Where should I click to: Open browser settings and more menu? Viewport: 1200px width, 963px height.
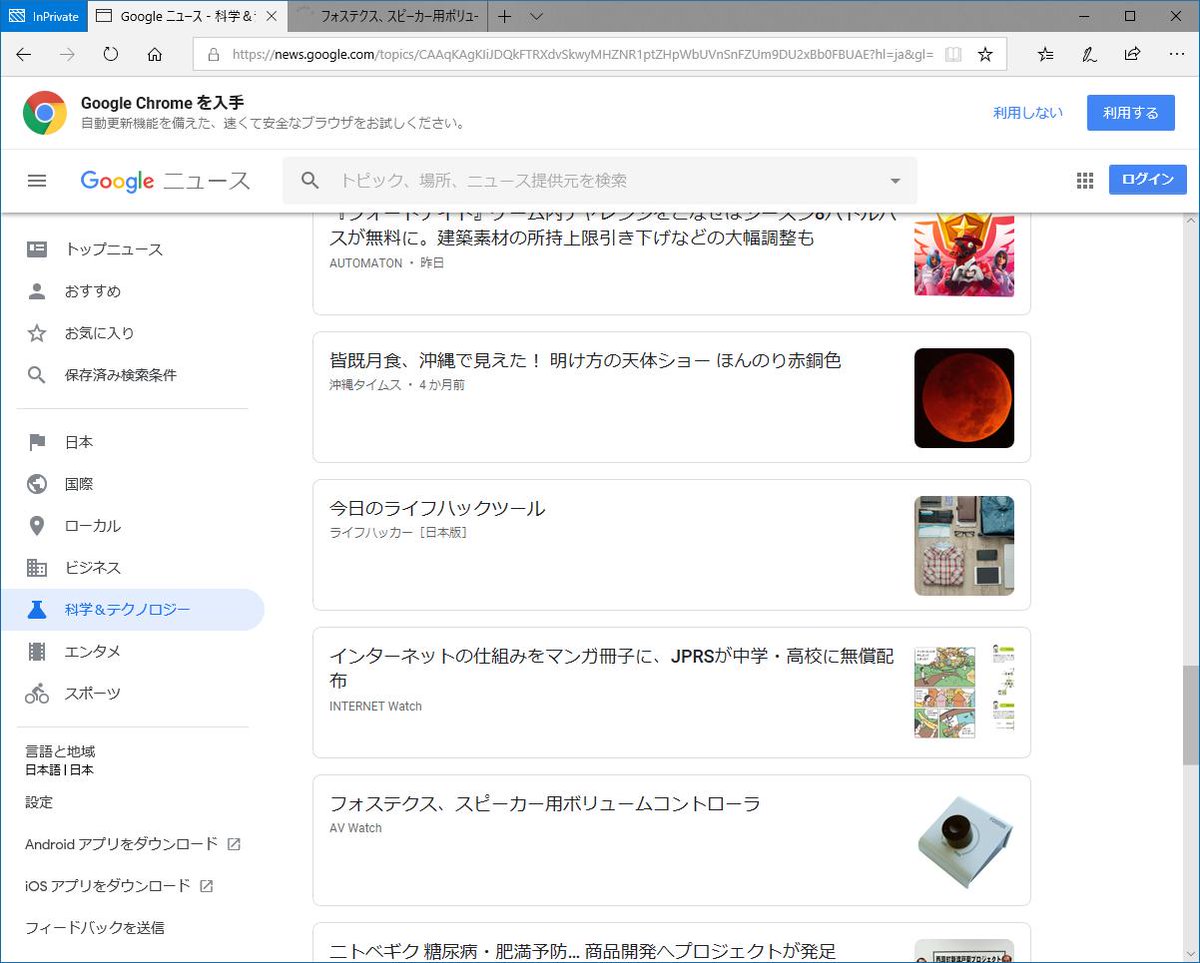pos(1175,54)
